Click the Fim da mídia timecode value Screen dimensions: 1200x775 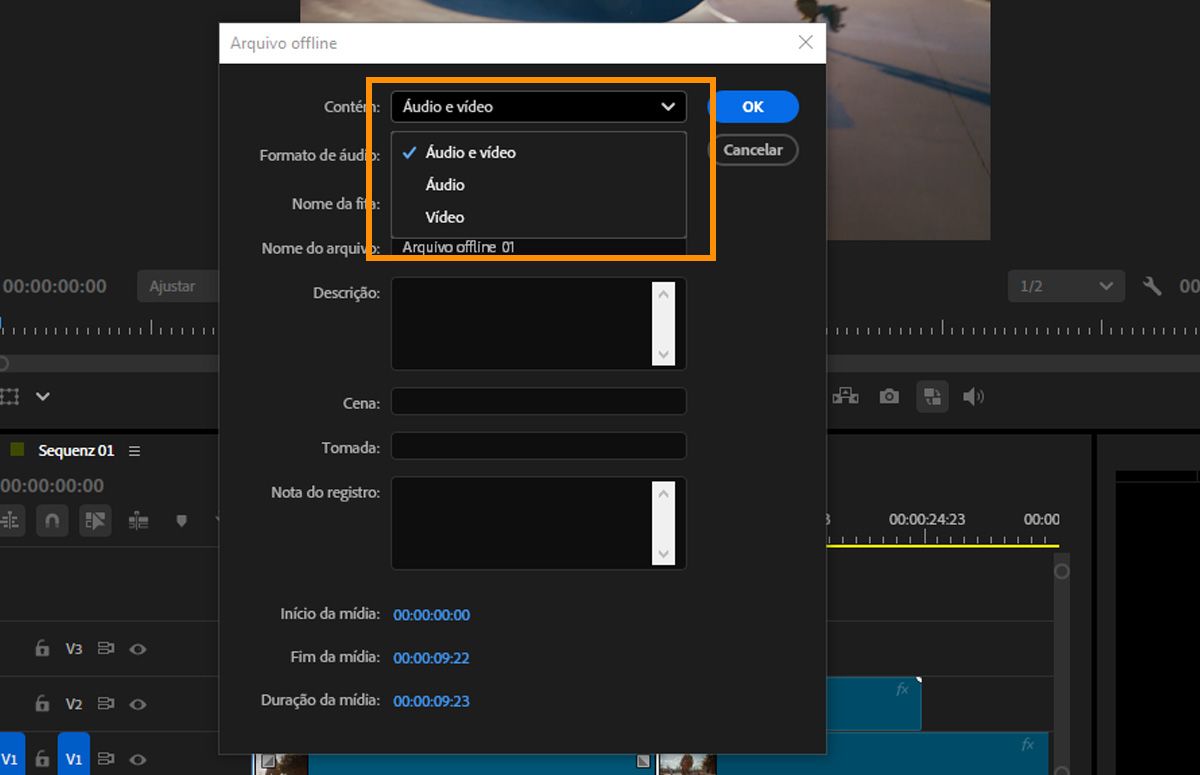[431, 658]
